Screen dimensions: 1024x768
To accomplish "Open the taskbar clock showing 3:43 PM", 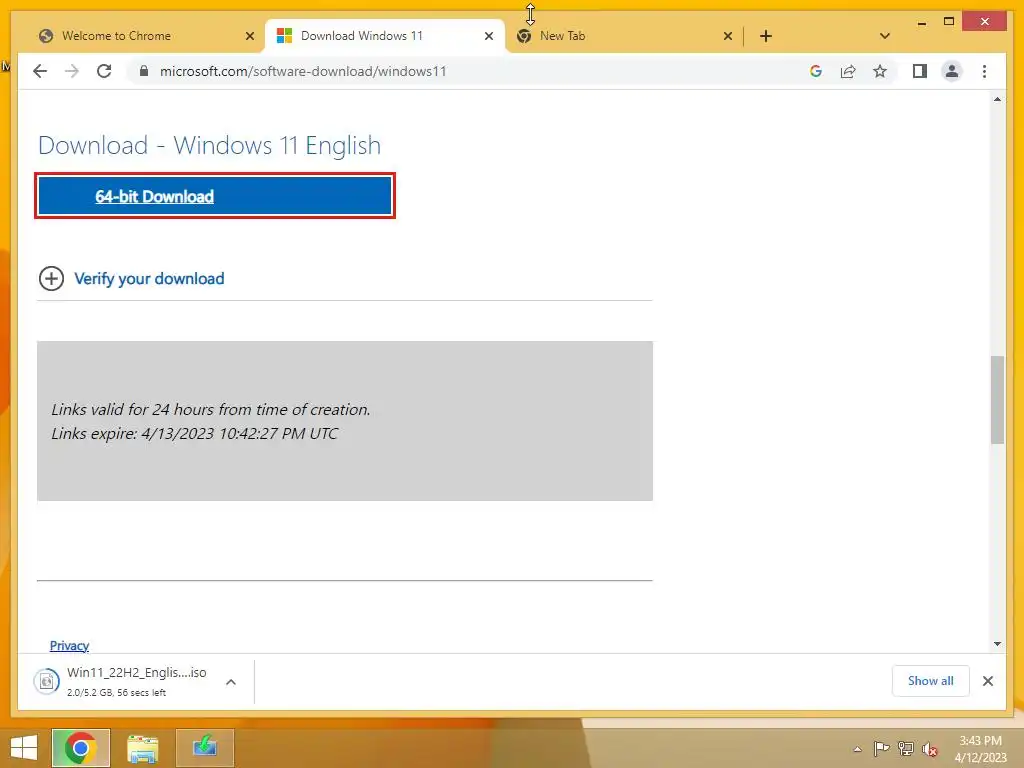I will point(980,749).
